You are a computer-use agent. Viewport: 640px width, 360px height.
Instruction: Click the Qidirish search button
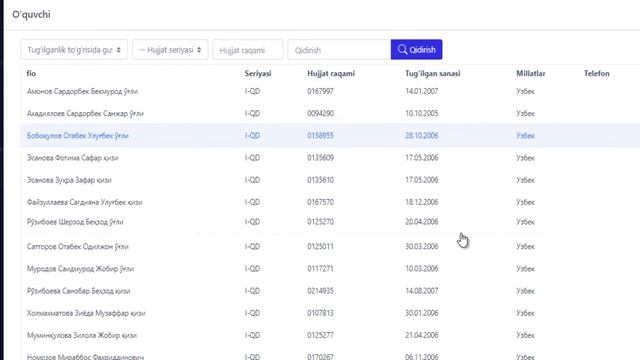(x=416, y=49)
